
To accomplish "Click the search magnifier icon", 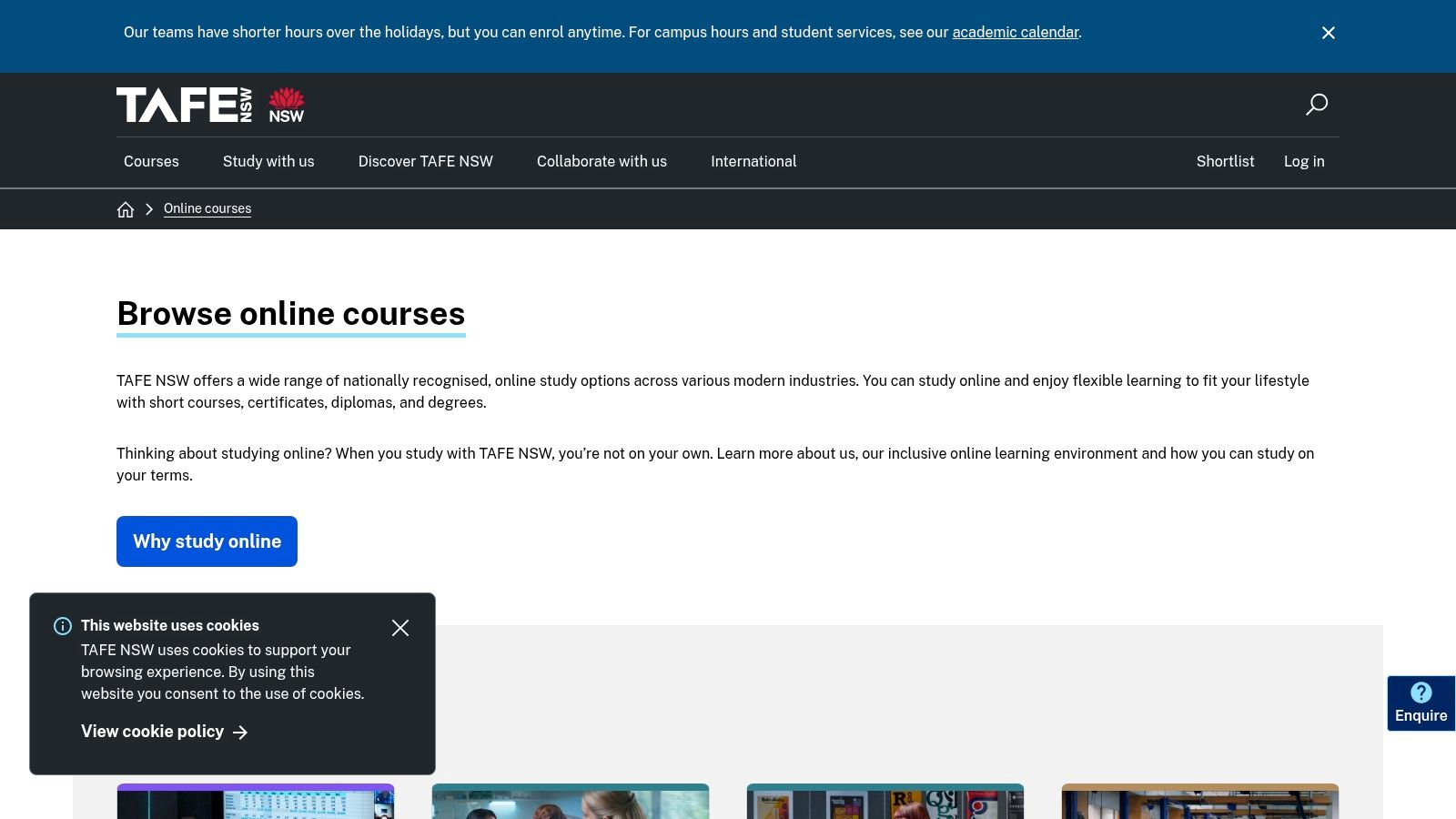I will pyautogui.click(x=1317, y=105).
